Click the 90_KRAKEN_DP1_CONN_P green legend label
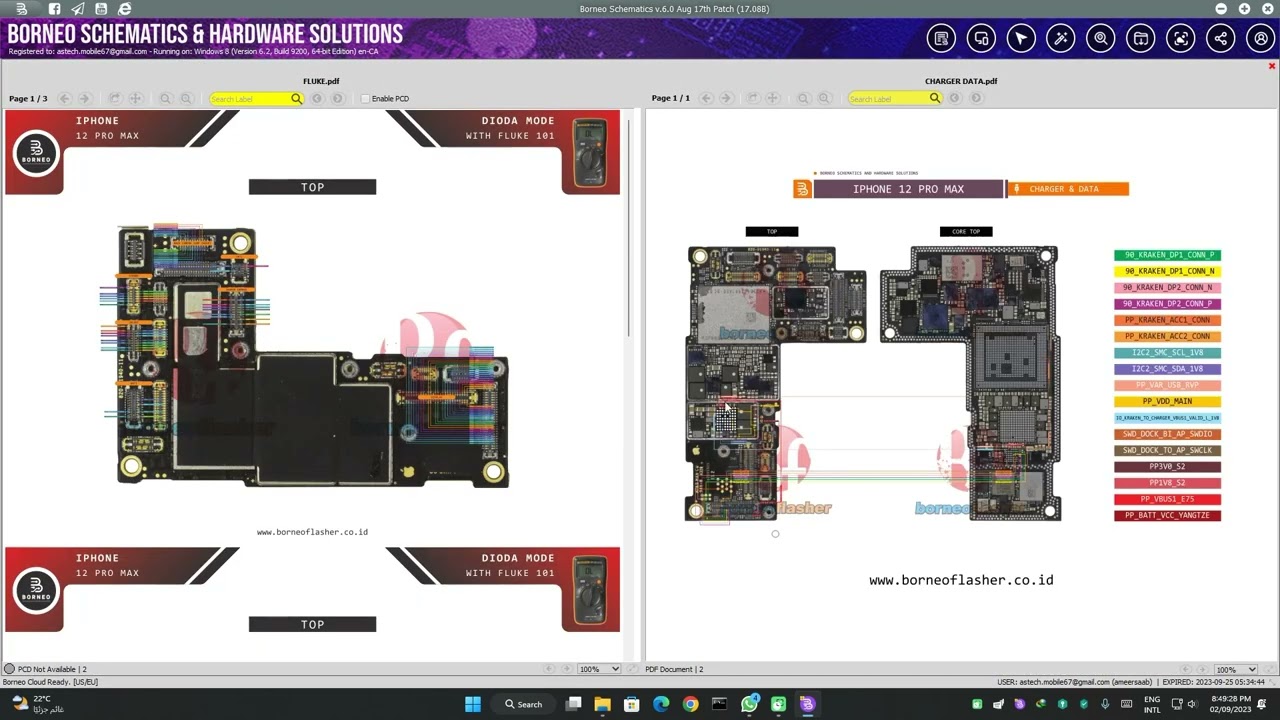 [1167, 255]
